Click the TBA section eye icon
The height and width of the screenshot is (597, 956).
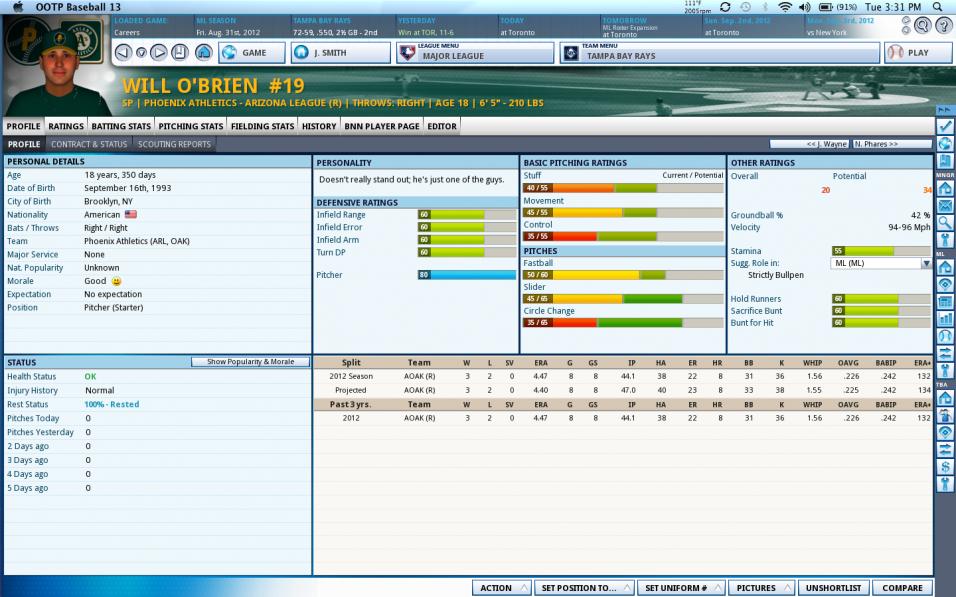pos(945,432)
